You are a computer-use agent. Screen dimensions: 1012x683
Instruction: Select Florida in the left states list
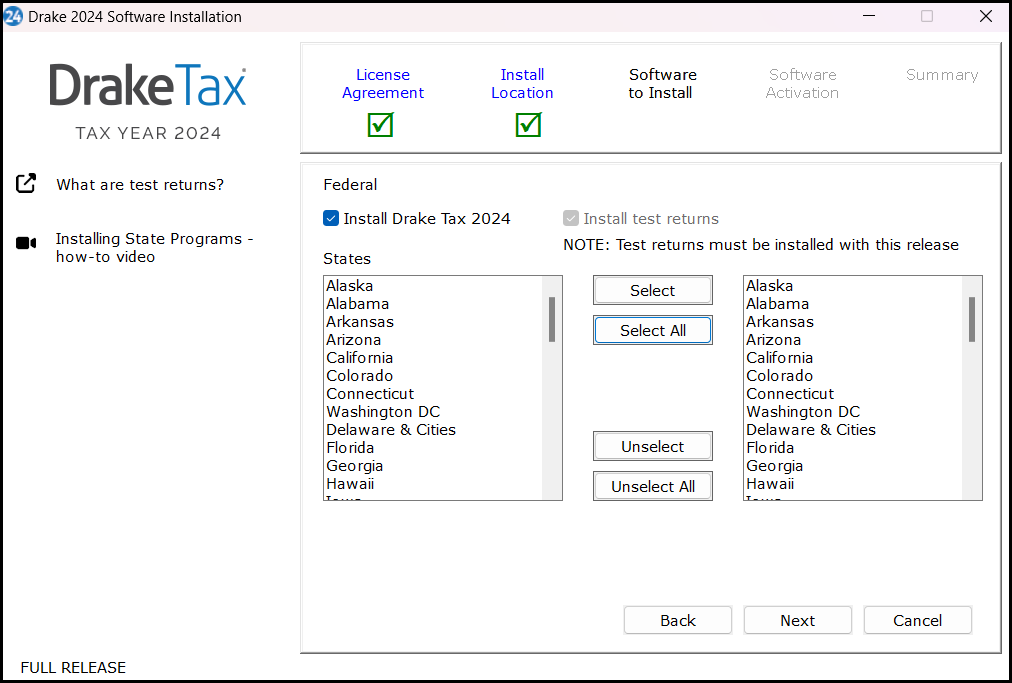click(x=433, y=448)
